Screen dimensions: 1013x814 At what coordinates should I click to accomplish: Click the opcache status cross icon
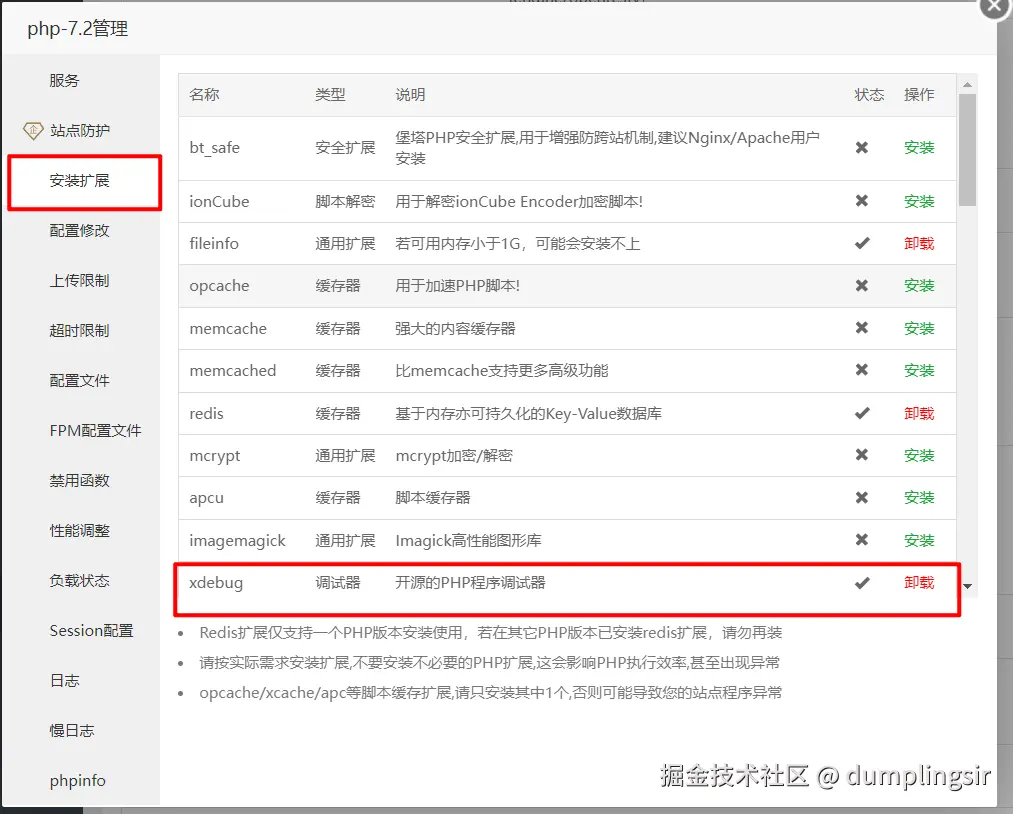pyautogui.click(x=861, y=286)
